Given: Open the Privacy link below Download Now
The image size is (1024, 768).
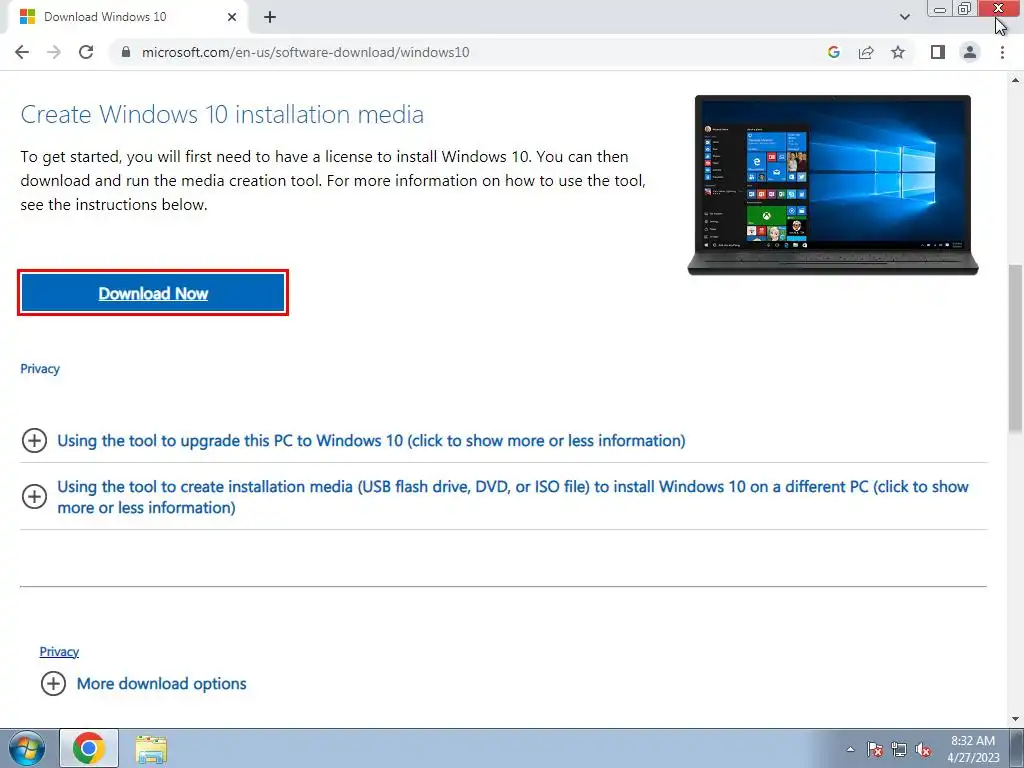Looking at the screenshot, I should coord(40,369).
